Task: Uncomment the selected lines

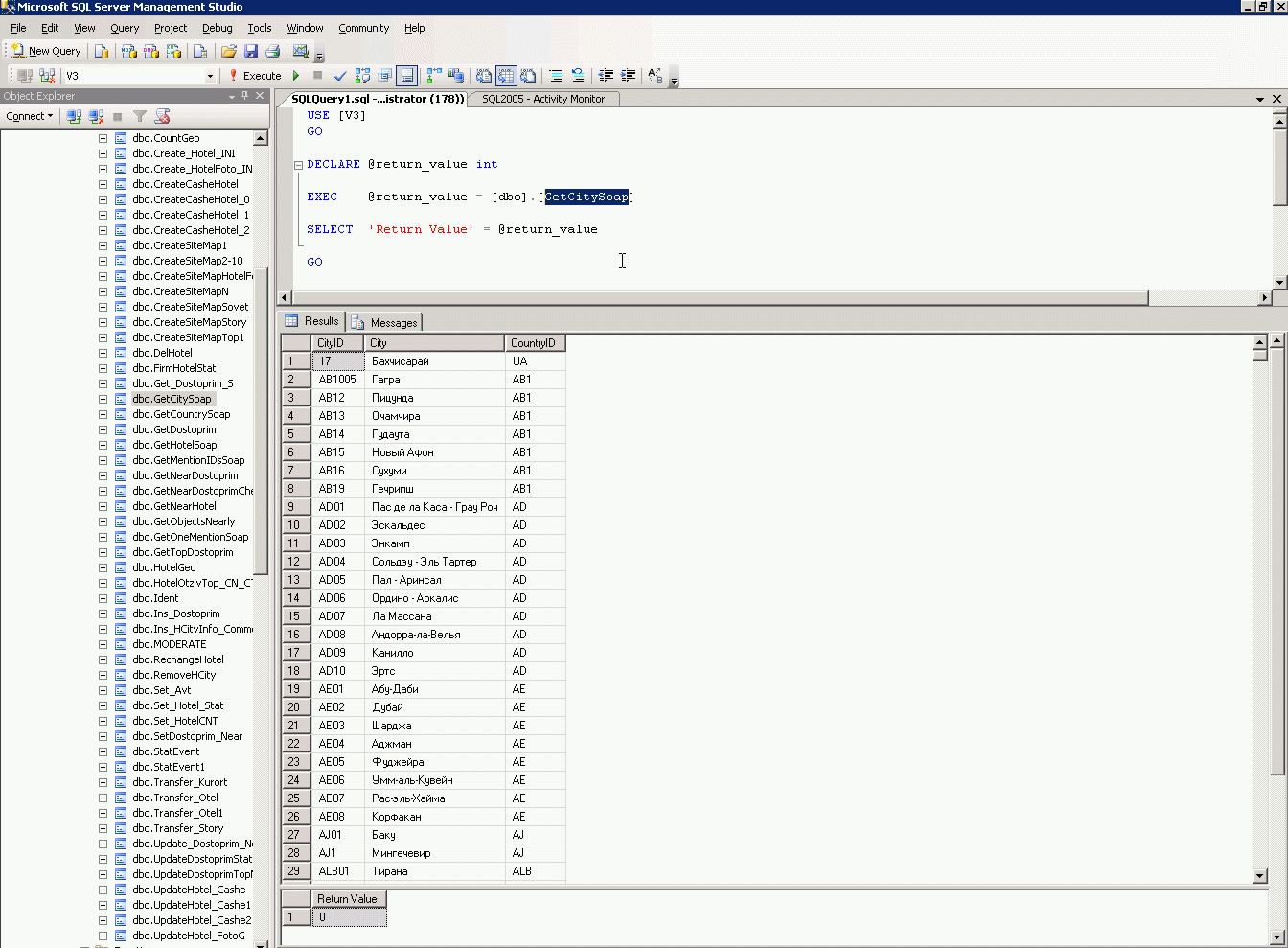Action: 578,76
